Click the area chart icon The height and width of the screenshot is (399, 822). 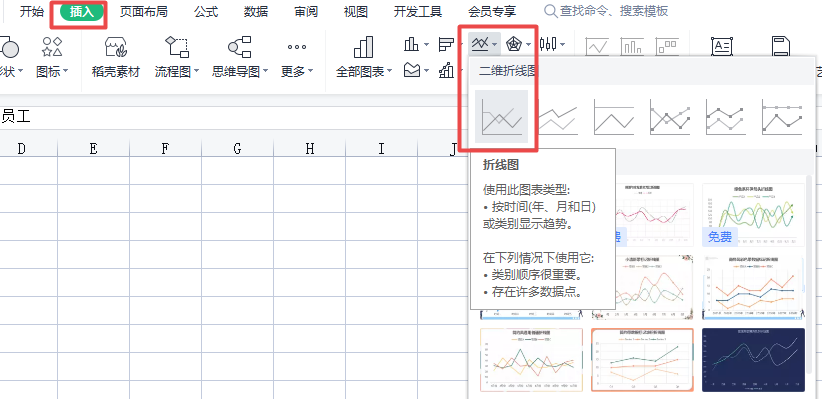pyautogui.click(x=412, y=70)
